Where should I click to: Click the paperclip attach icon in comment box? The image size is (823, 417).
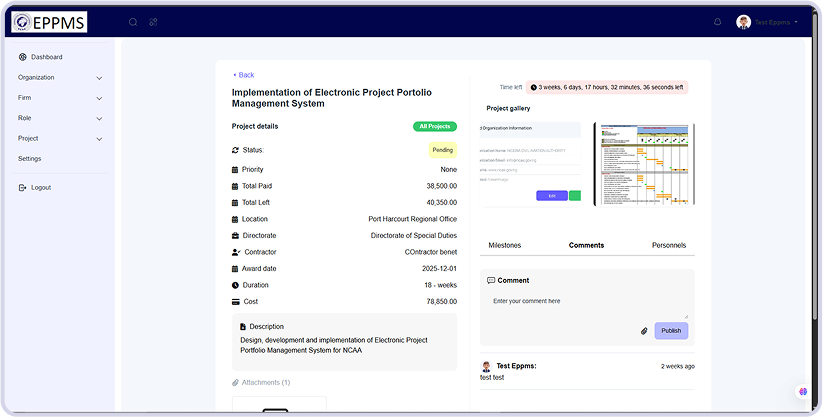tap(644, 330)
